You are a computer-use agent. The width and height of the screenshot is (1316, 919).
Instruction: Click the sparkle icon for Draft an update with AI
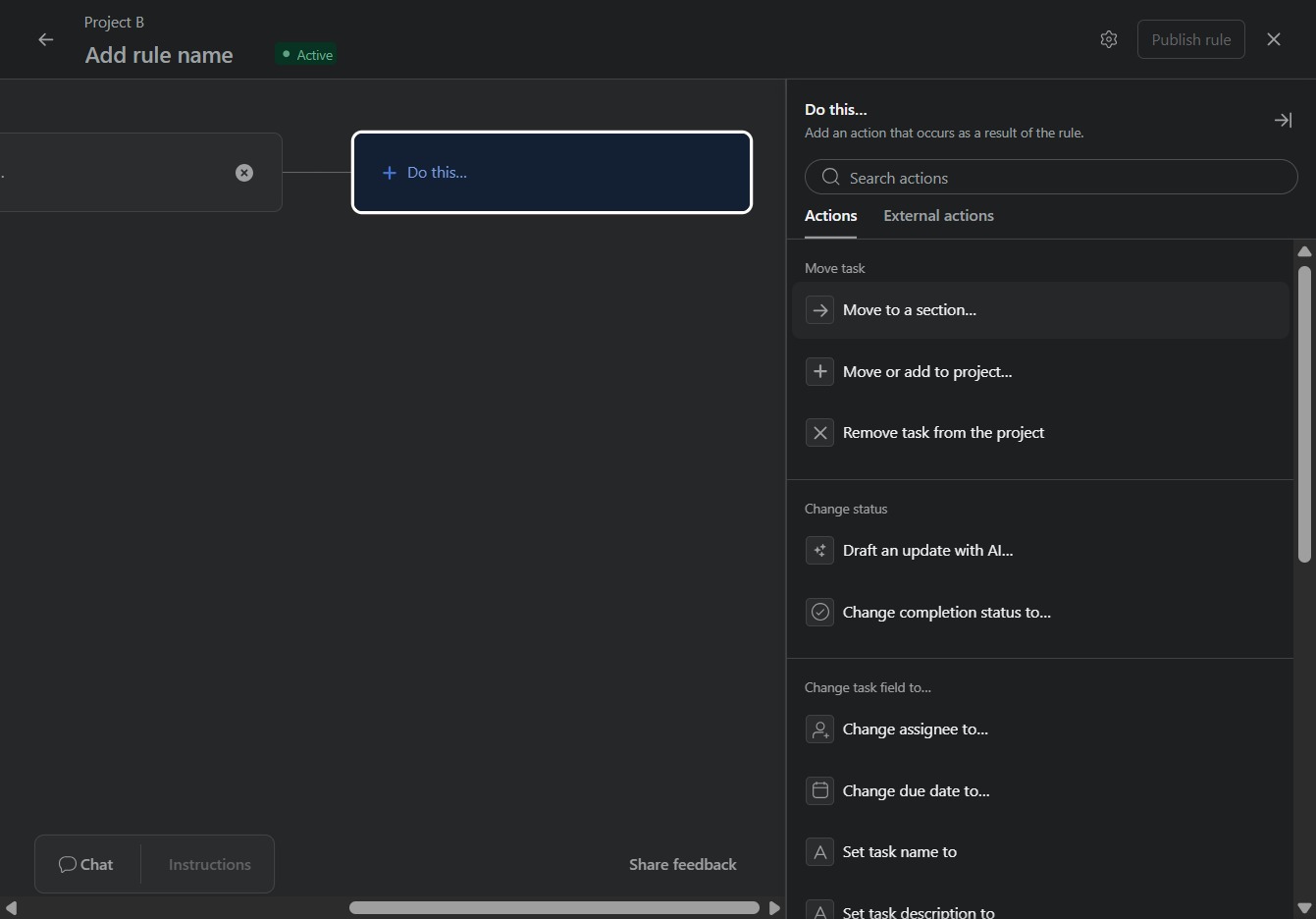coord(820,551)
